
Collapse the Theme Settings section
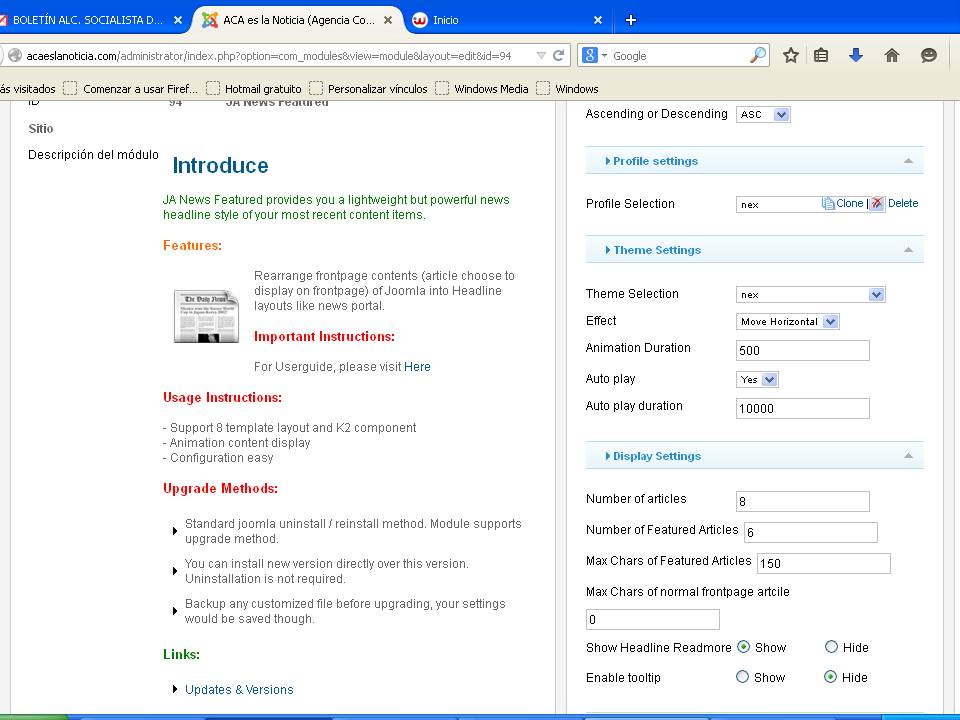(x=754, y=250)
